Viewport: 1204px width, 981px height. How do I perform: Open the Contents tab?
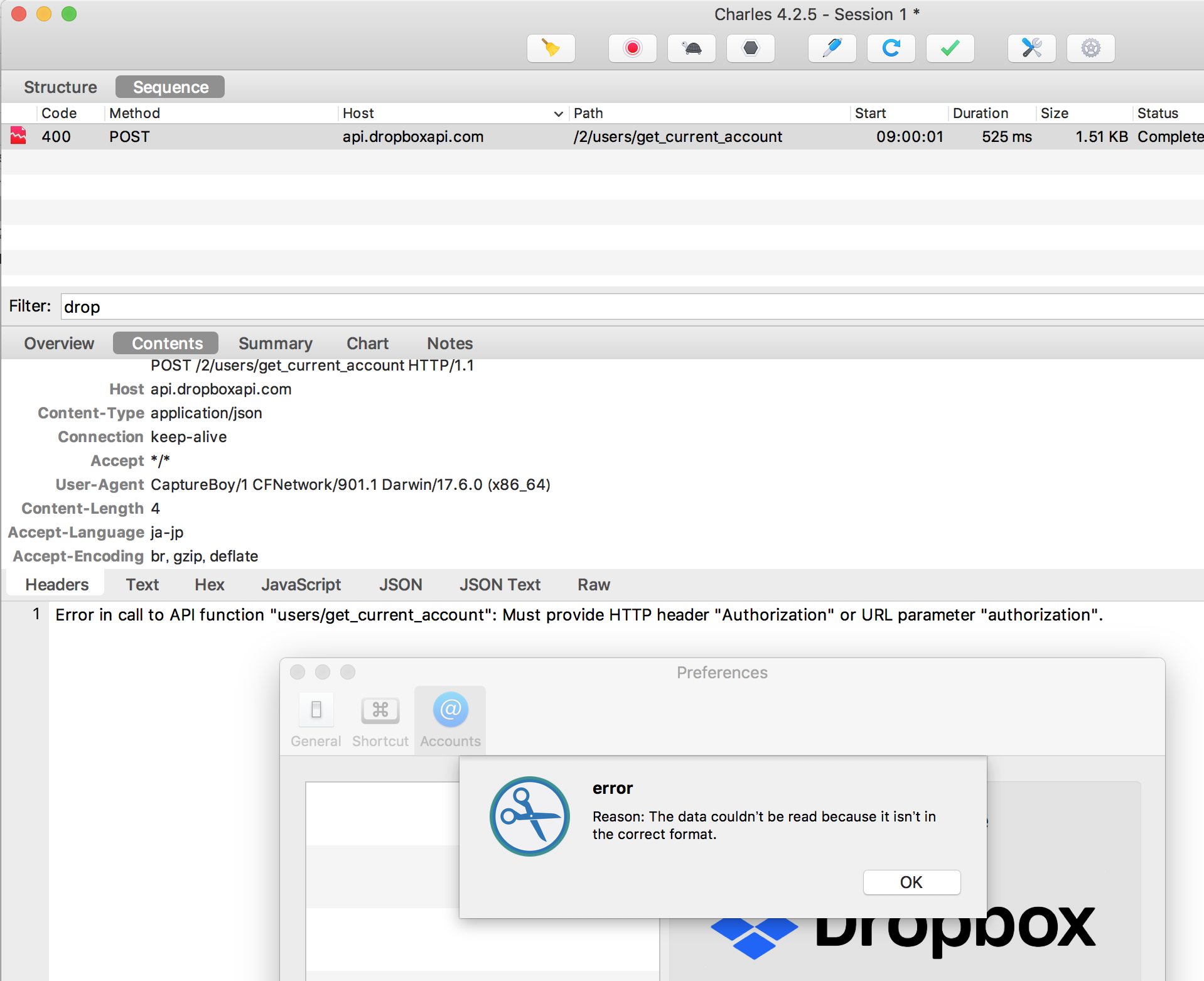[167, 343]
